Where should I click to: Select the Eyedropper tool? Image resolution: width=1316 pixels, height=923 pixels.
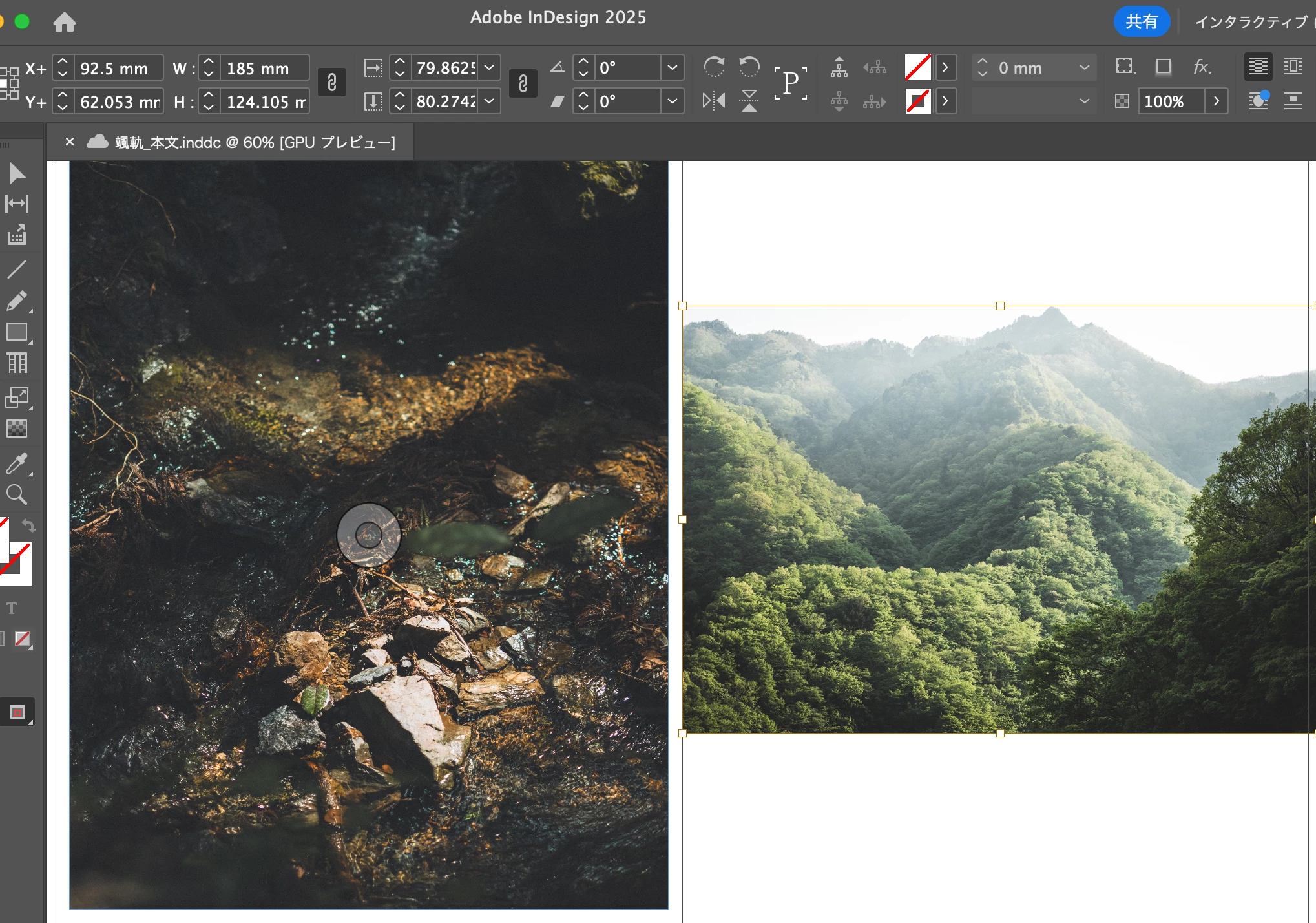pos(17,463)
